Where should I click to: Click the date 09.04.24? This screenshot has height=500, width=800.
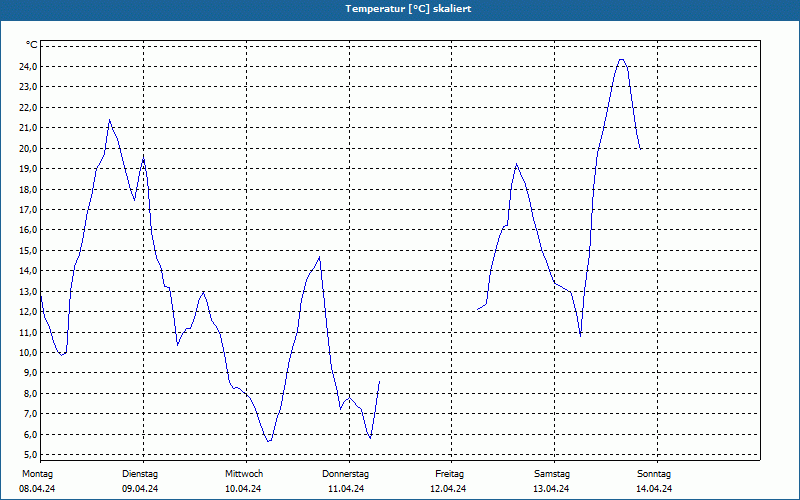pos(140,489)
